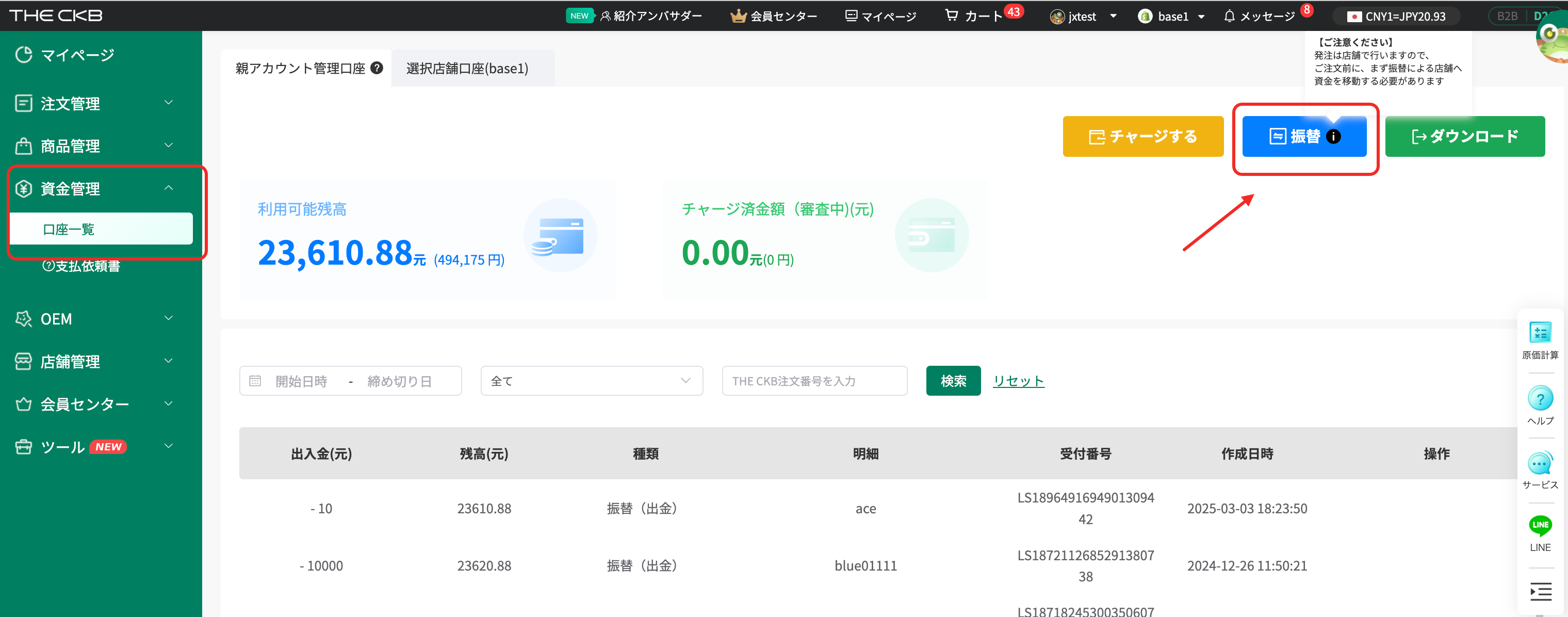Click the 振替 transfer button
Image resolution: width=1568 pixels, height=617 pixels.
point(1304,136)
